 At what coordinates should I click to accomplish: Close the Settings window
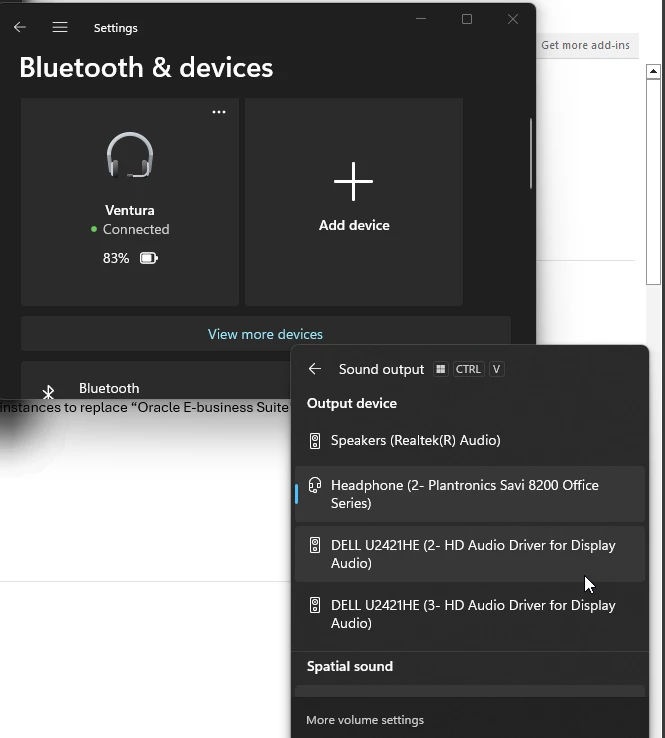point(513,19)
